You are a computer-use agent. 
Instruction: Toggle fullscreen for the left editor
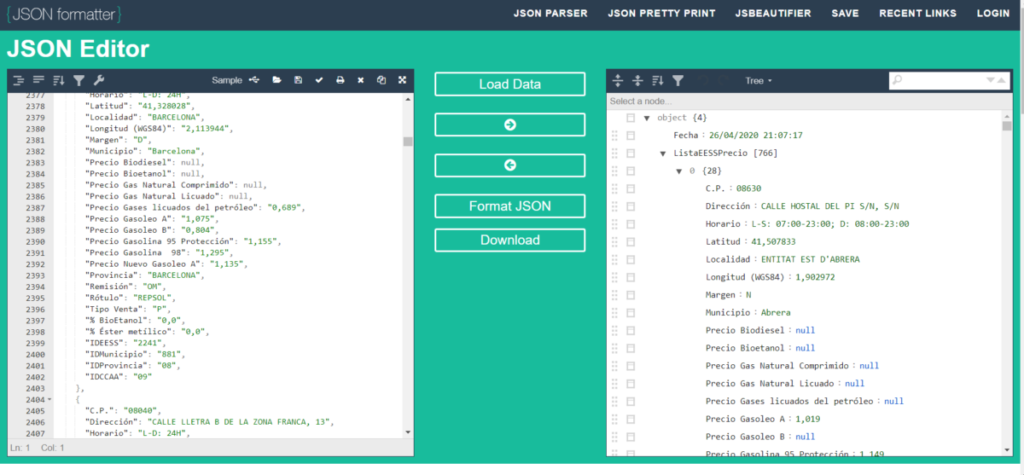[402, 80]
